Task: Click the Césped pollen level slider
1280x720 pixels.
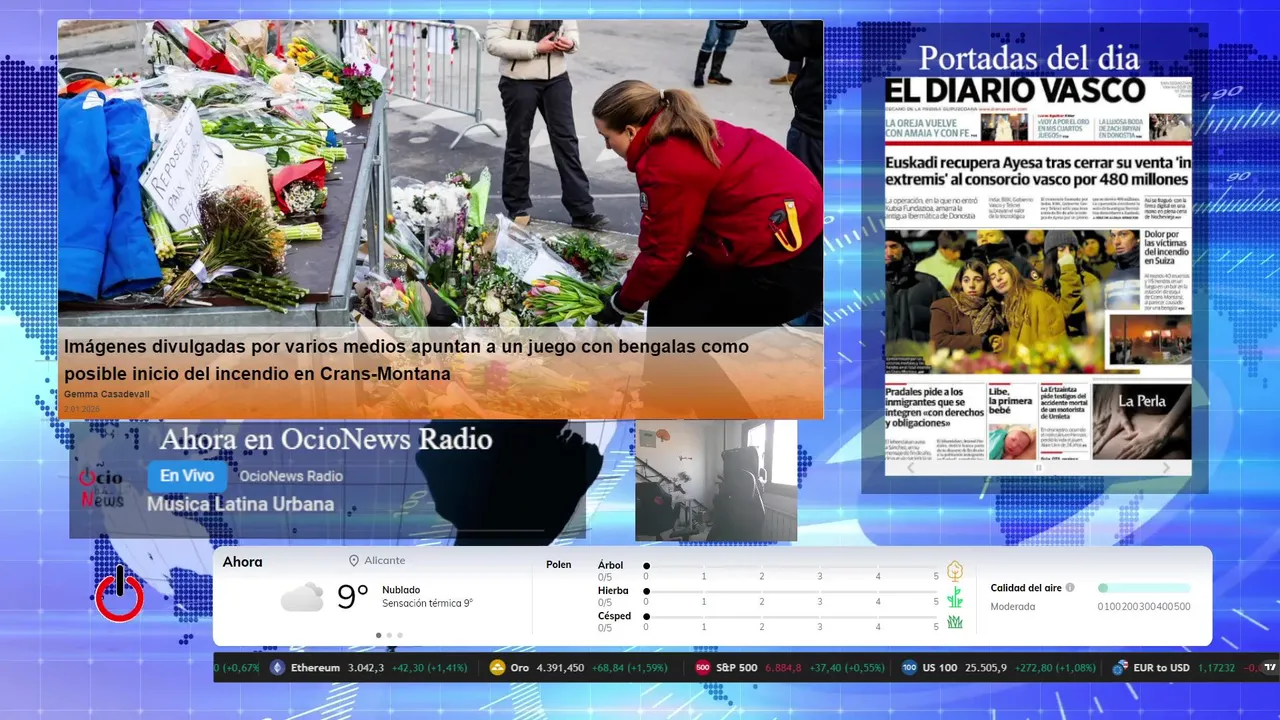Action: (791, 617)
